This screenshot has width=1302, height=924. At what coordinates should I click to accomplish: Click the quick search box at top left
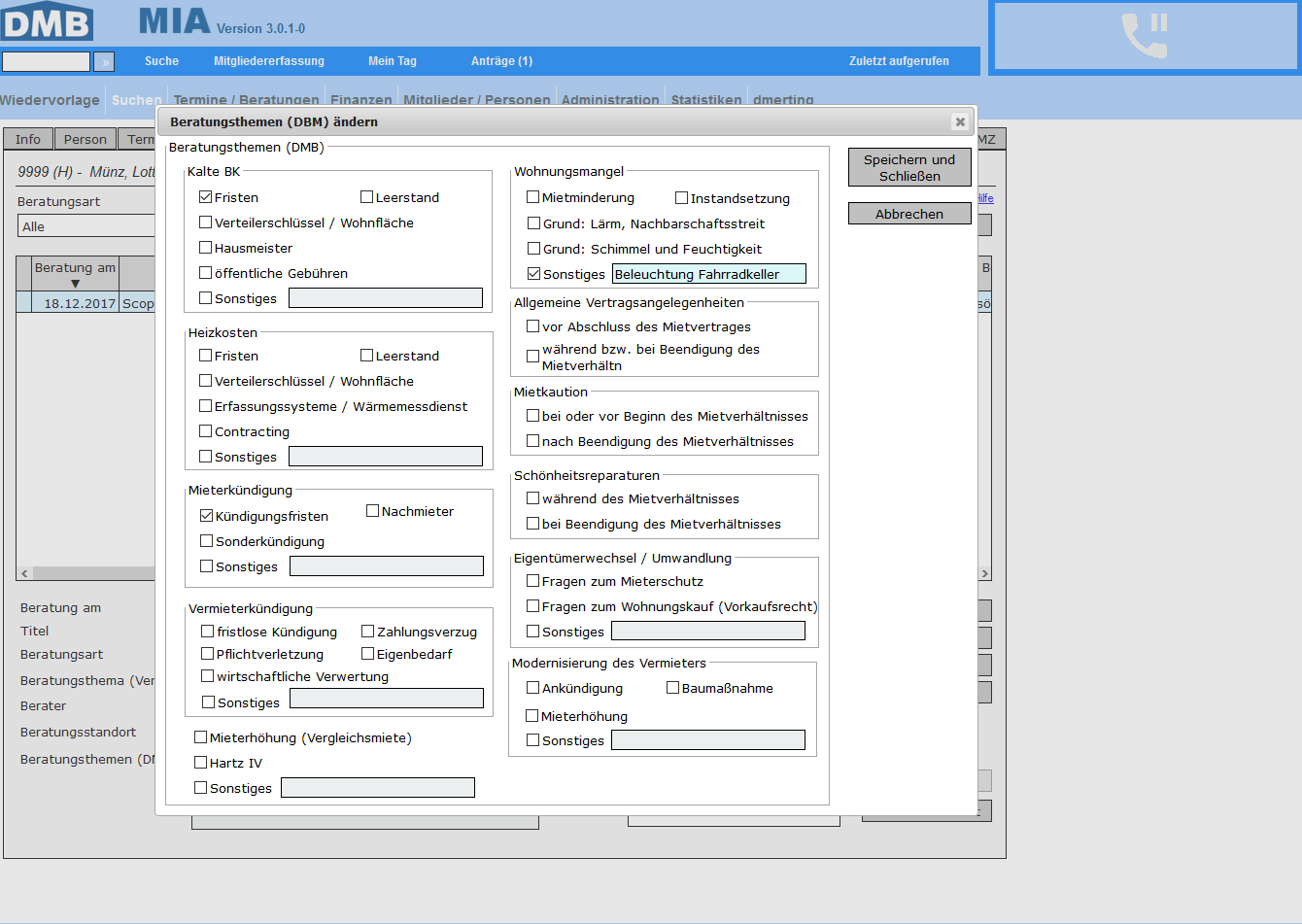46,61
